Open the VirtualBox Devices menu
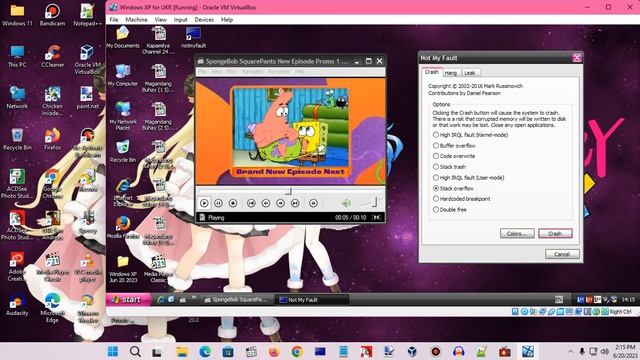The image size is (640, 360). (204, 20)
